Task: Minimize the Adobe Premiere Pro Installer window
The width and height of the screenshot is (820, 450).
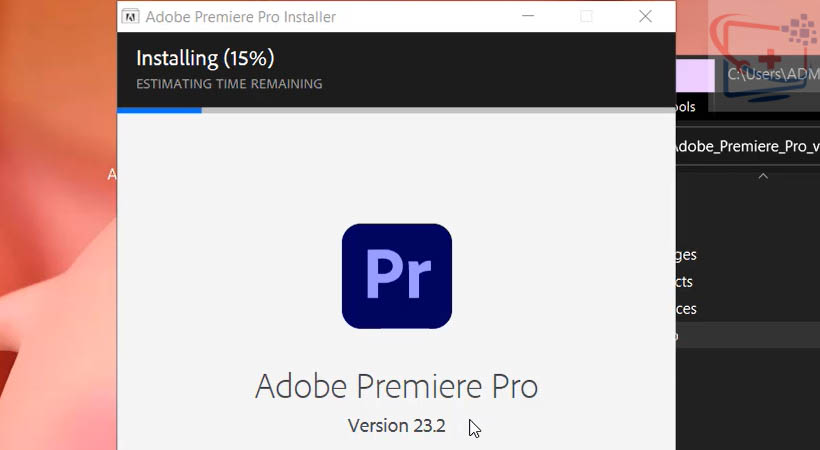Action: (x=527, y=16)
